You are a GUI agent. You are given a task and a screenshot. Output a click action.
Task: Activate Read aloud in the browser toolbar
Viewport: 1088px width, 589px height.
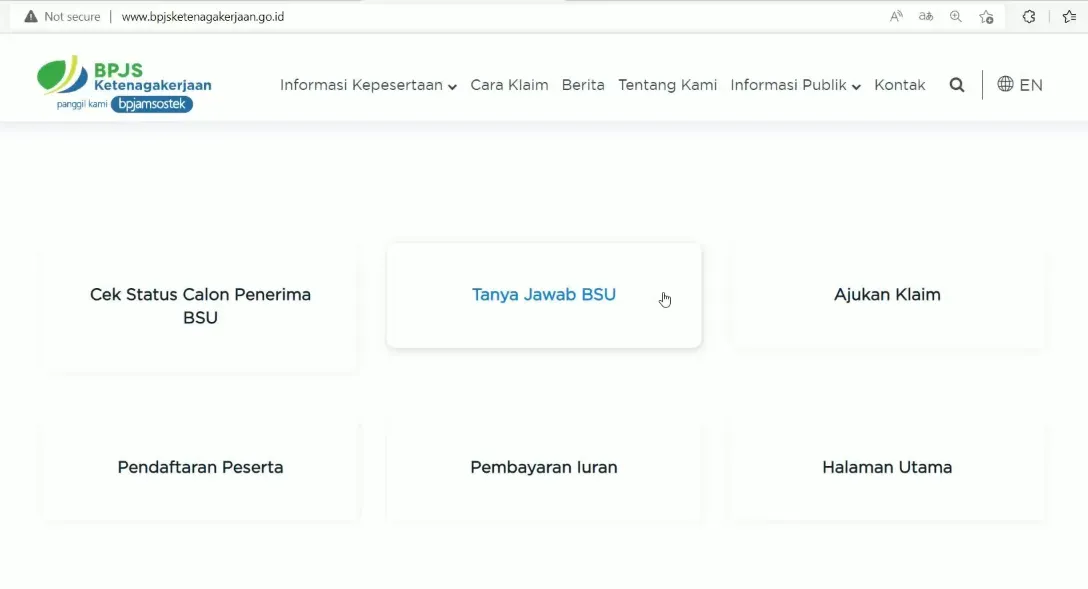(895, 16)
